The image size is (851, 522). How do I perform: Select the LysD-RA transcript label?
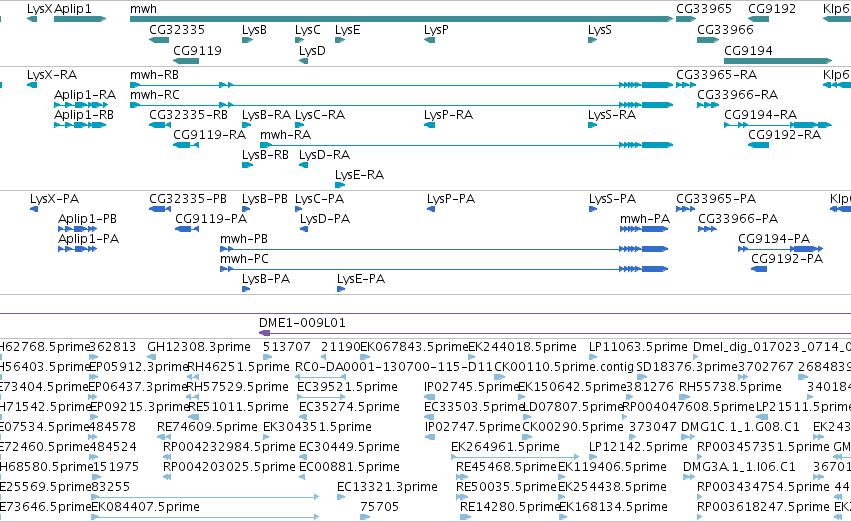click(x=325, y=155)
